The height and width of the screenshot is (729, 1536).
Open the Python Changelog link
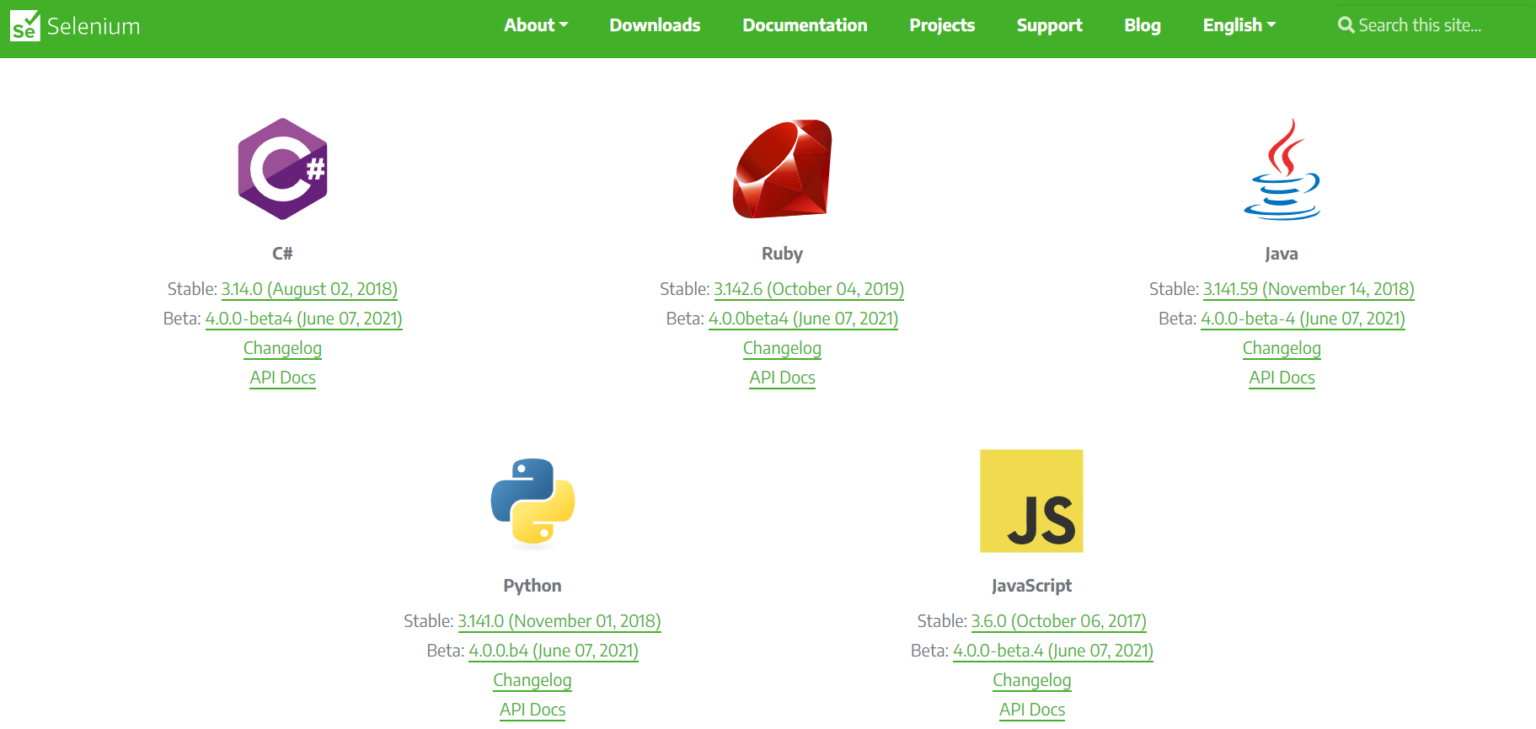(532, 680)
